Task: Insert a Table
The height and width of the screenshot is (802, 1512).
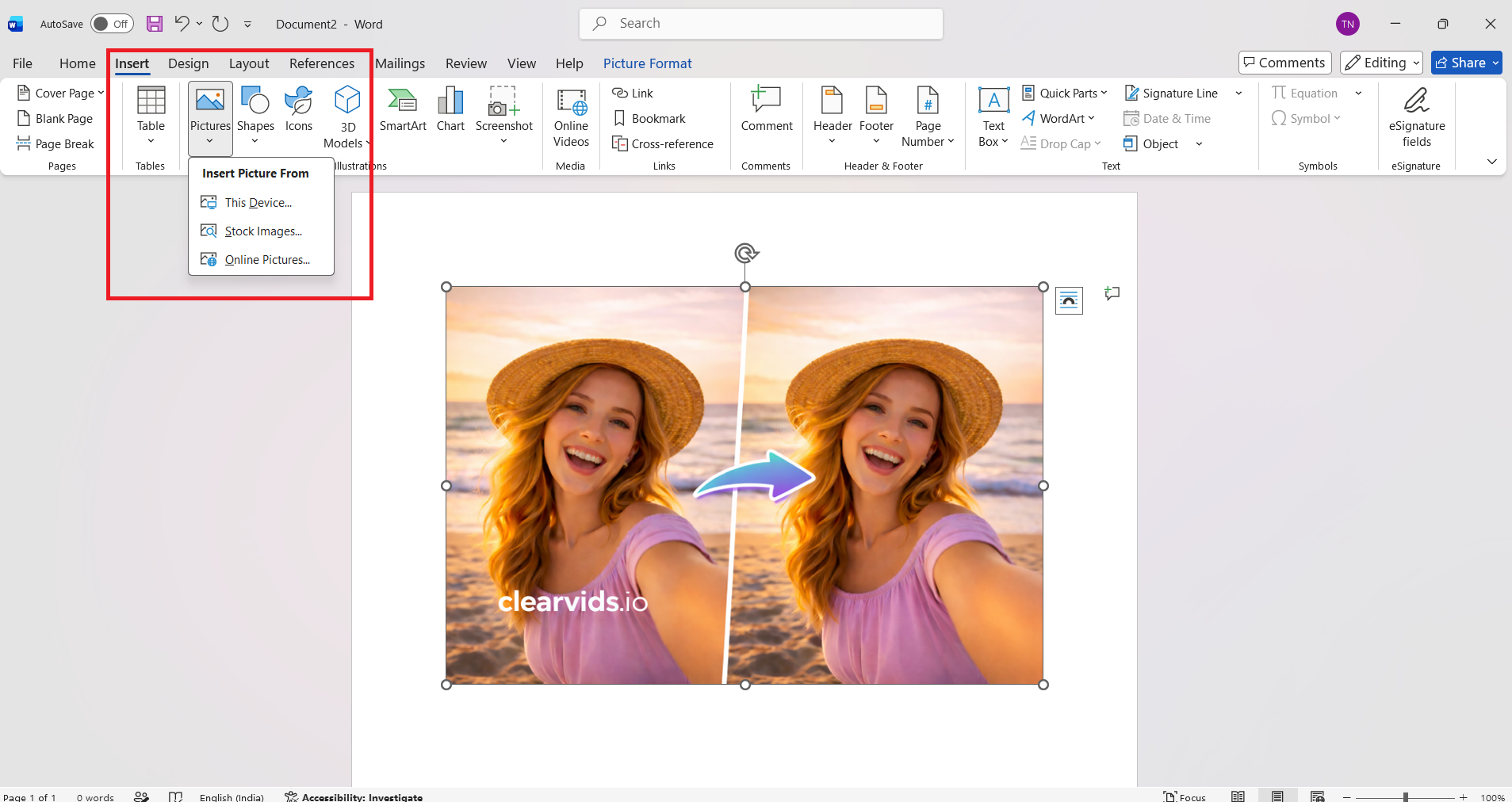Action: tap(151, 116)
